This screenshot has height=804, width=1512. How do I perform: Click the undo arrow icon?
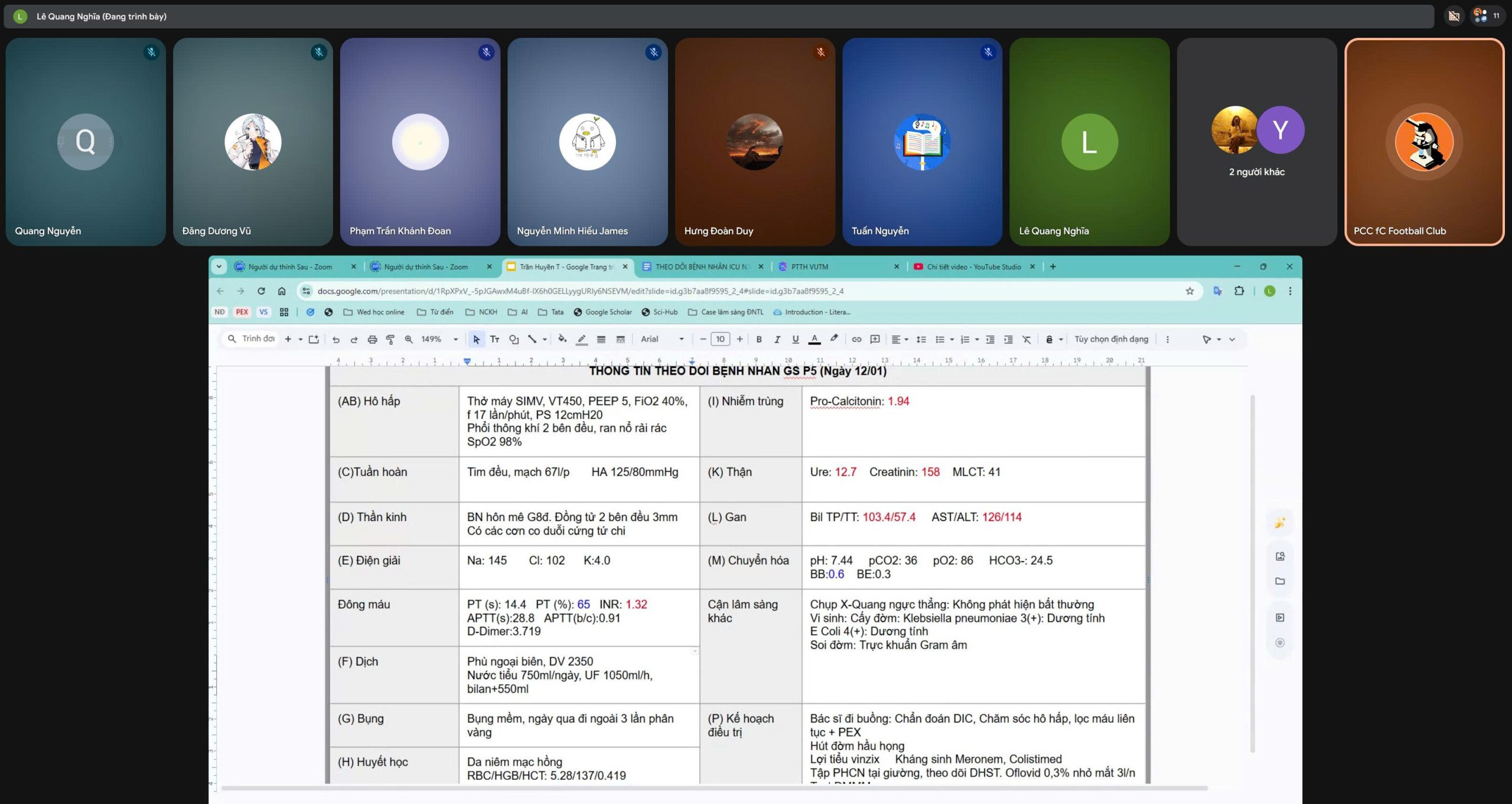point(335,339)
